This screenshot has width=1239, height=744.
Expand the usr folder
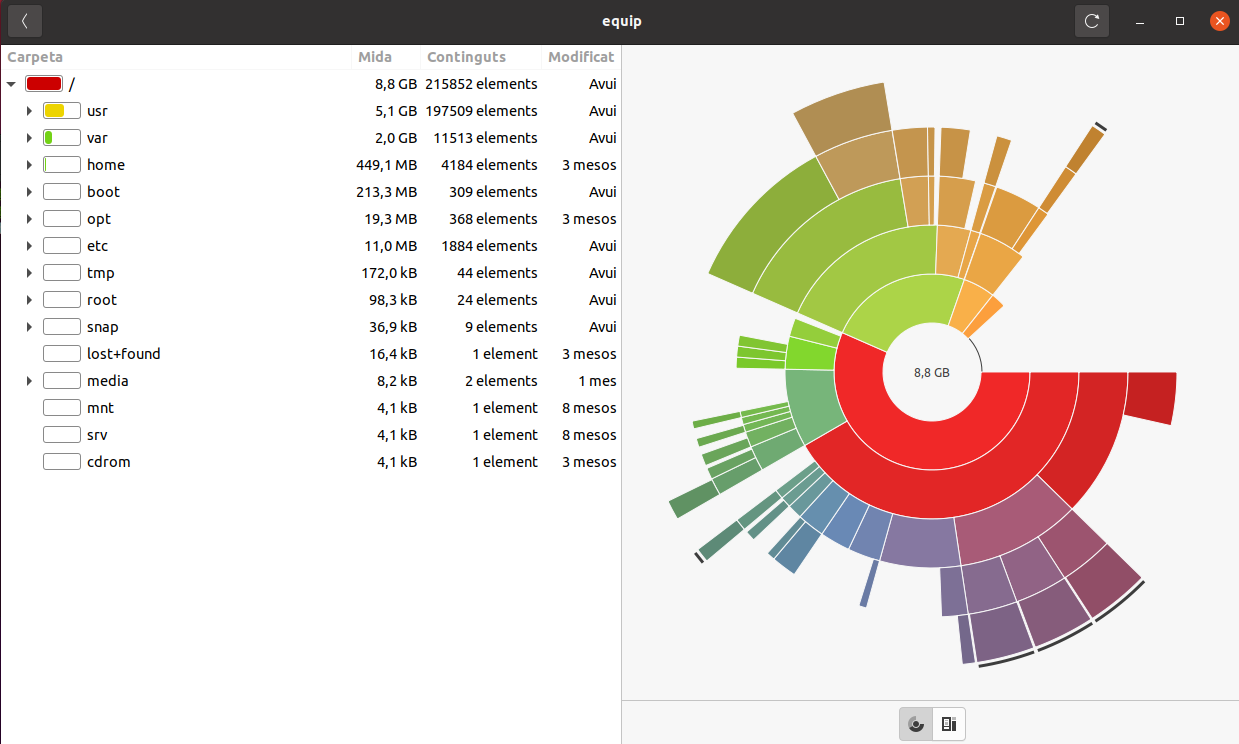click(x=29, y=111)
